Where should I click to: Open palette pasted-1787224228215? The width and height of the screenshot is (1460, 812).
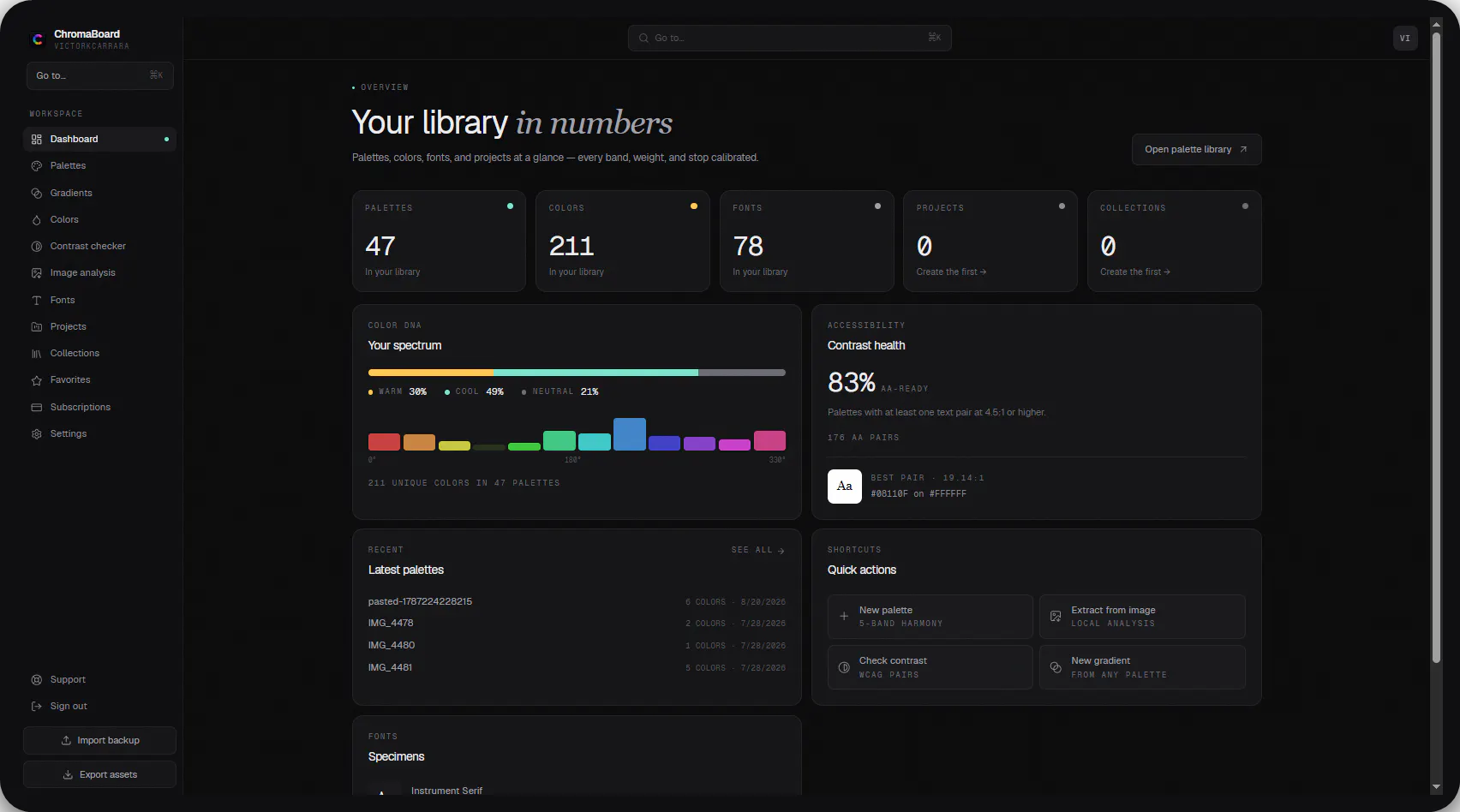point(577,601)
